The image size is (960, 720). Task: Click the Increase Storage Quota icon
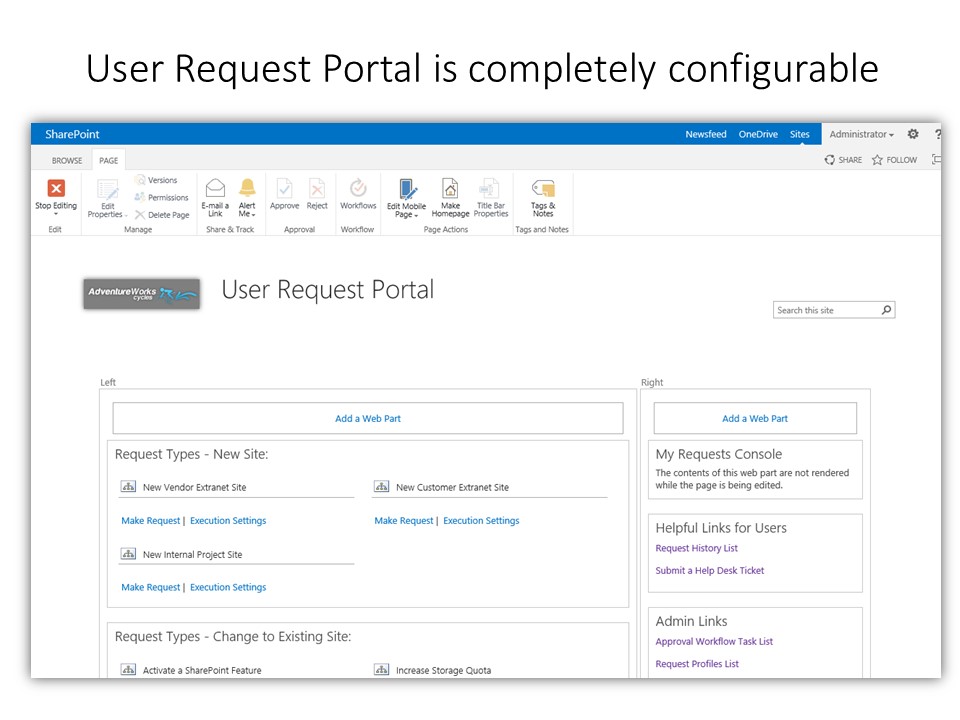381,670
